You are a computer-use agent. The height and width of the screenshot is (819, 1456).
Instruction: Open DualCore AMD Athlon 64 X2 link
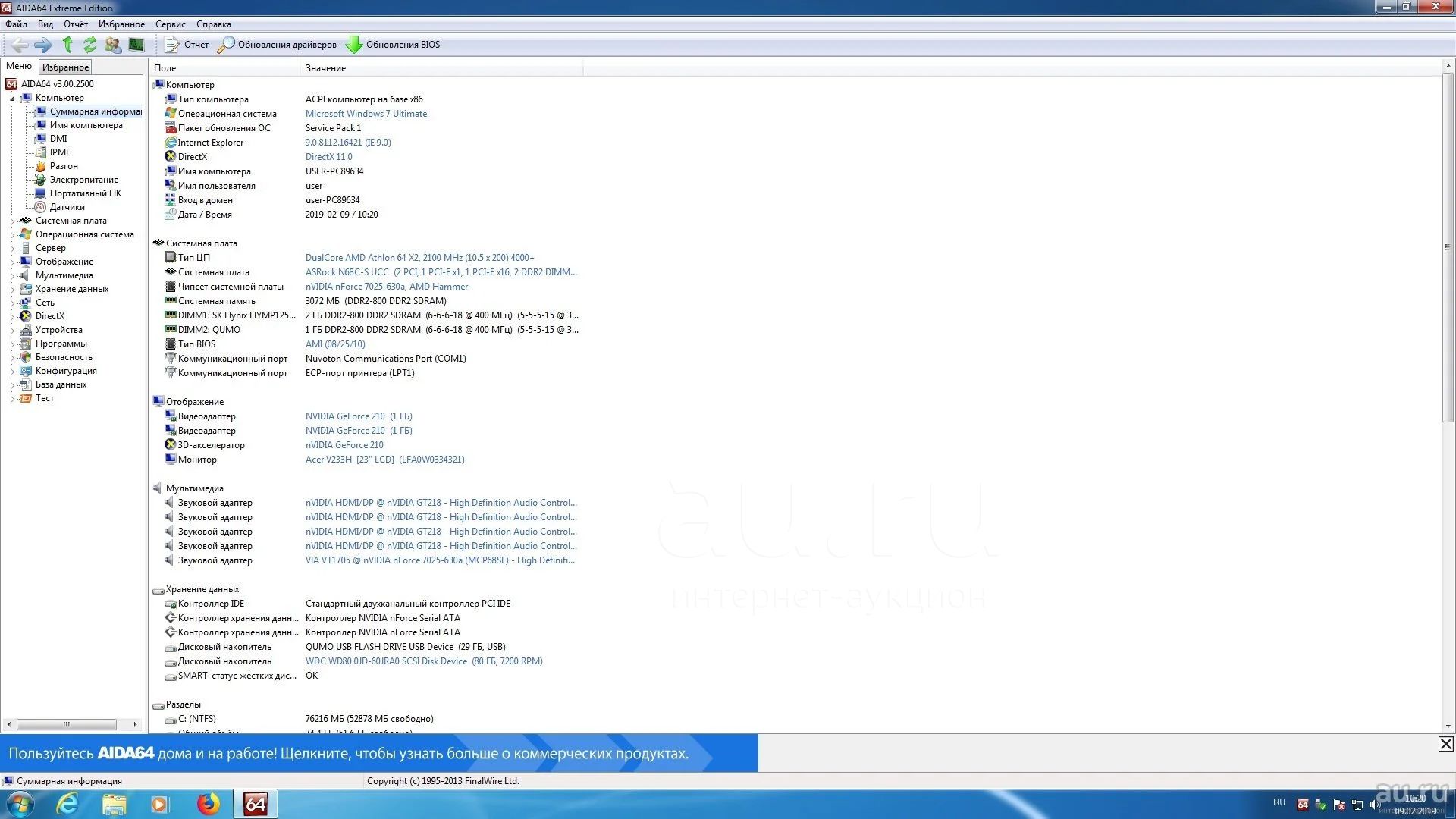(x=420, y=258)
